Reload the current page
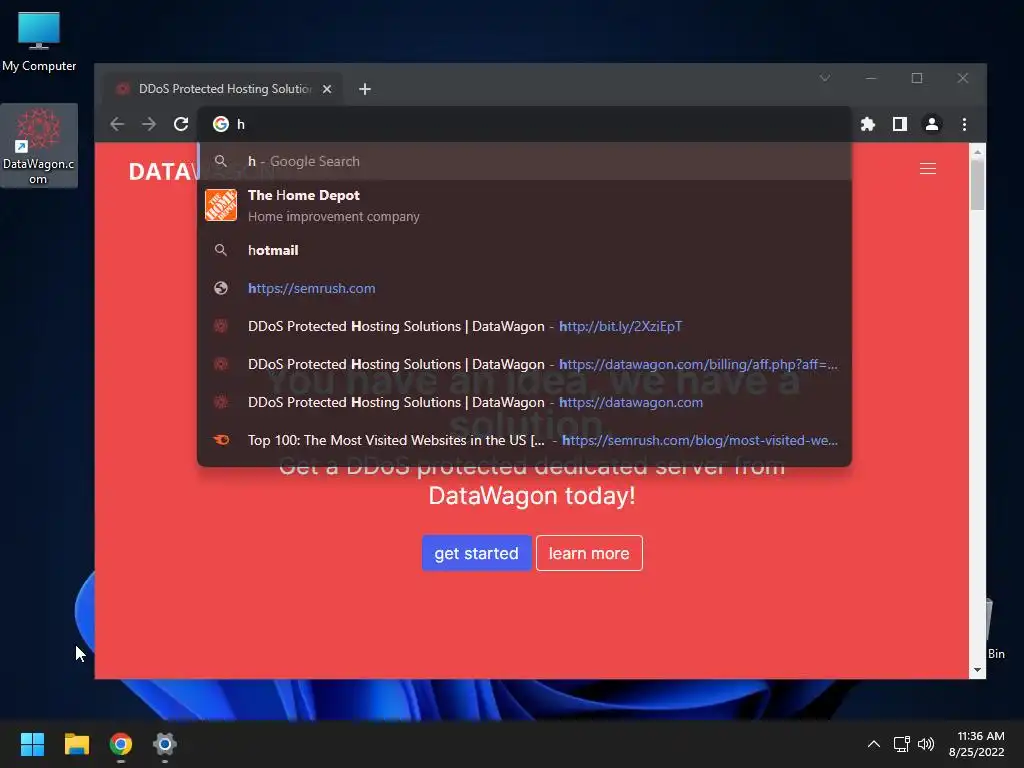The image size is (1024, 768). coord(181,124)
